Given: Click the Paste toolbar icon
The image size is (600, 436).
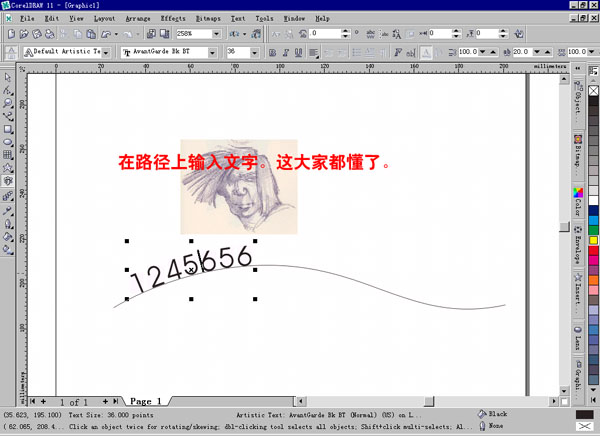Looking at the screenshot, I should pyautogui.click(x=91, y=34).
